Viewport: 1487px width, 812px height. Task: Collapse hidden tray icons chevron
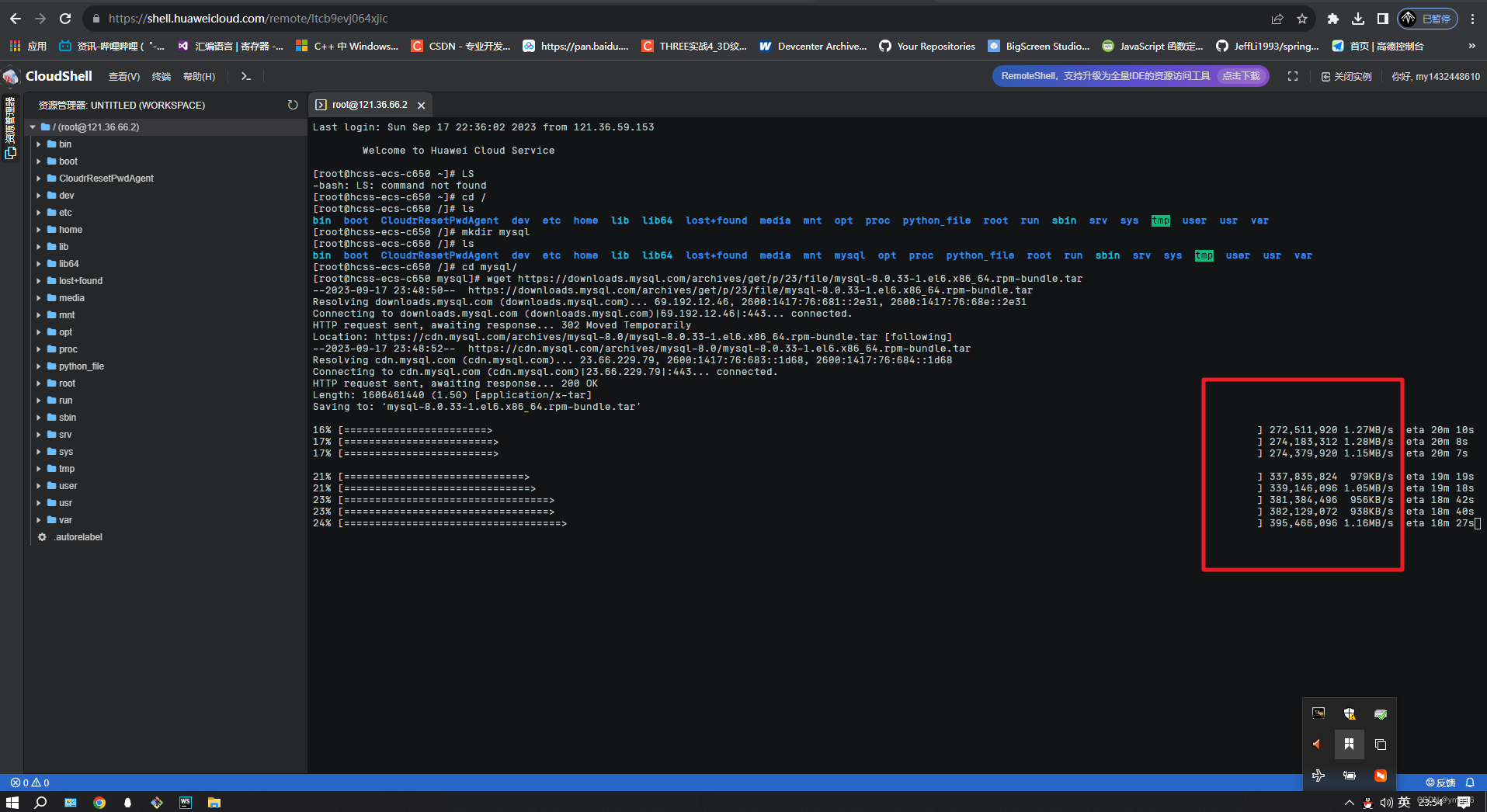point(1350,803)
